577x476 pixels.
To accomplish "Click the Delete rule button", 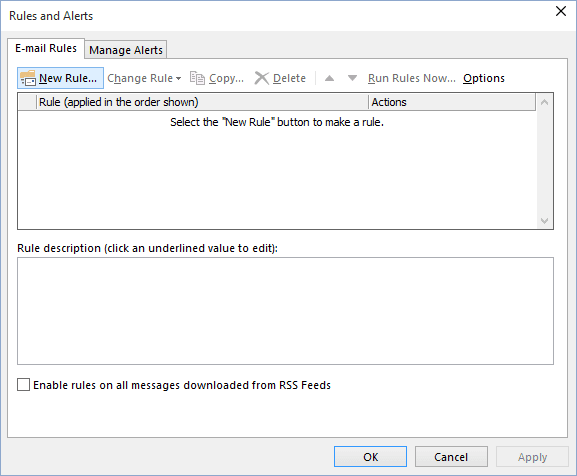I will tap(280, 78).
